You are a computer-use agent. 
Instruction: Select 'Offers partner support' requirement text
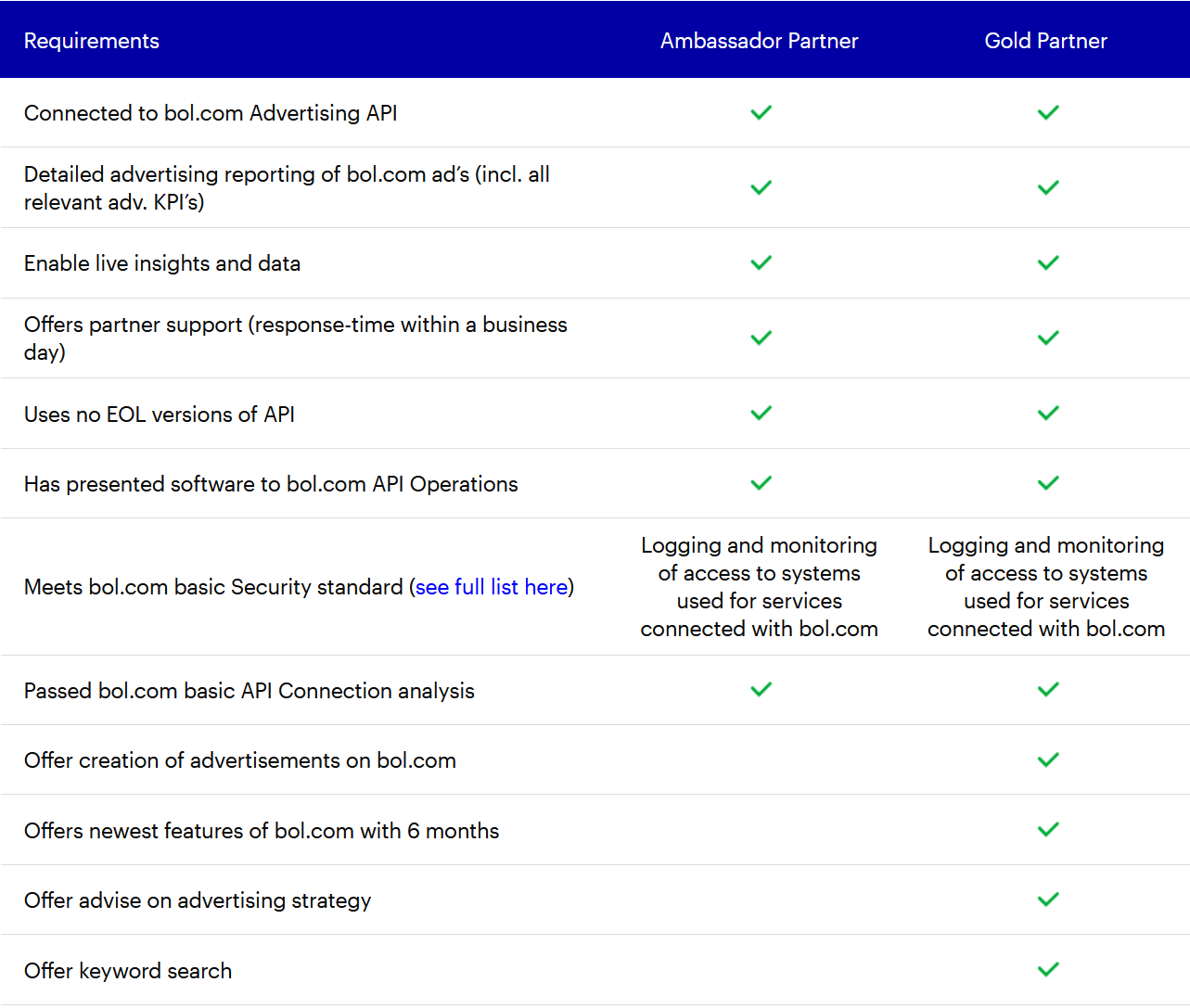pos(296,338)
